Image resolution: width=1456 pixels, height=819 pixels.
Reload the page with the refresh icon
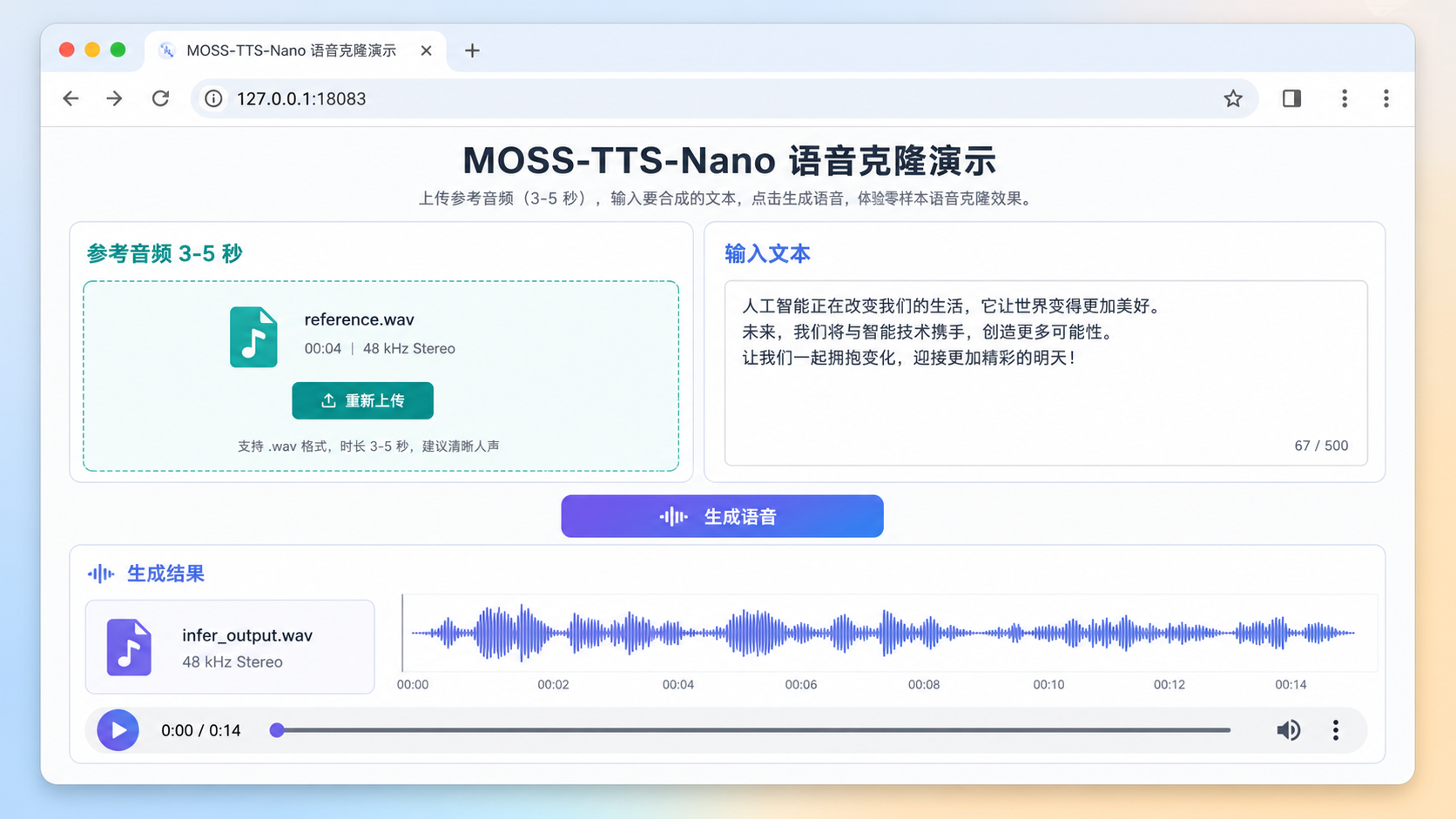160,98
